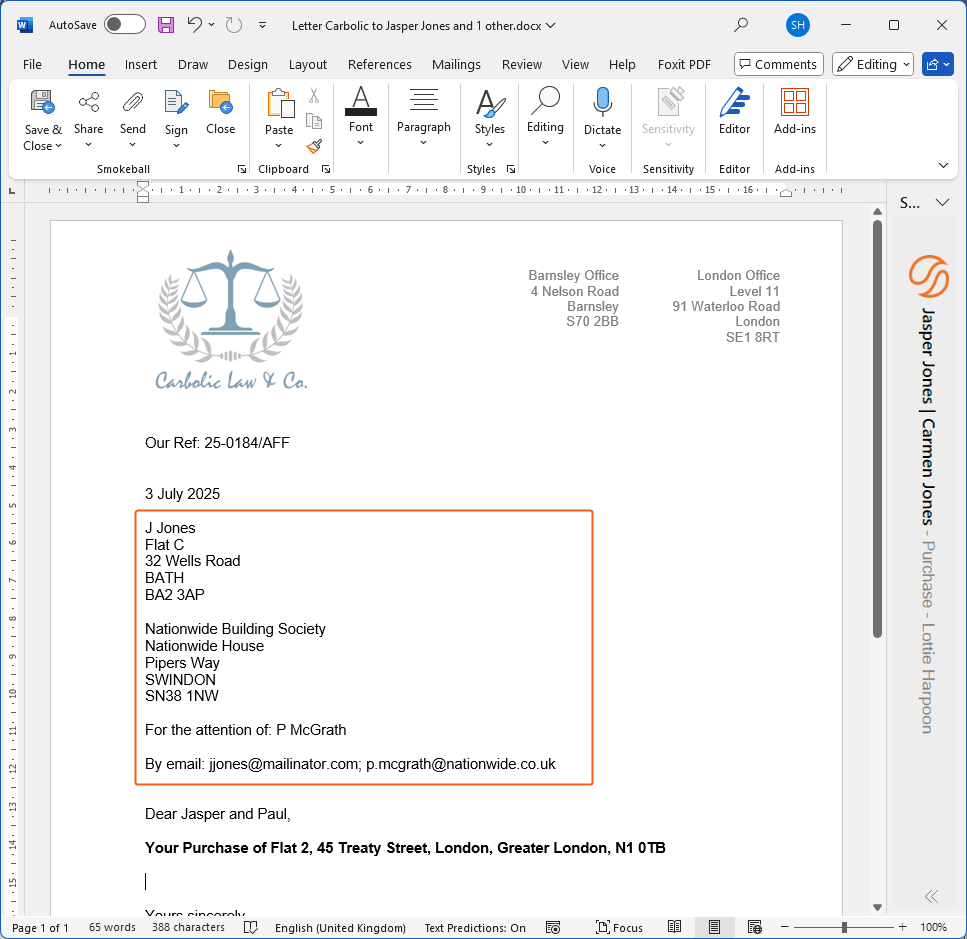The height and width of the screenshot is (939, 967).
Task: Collapse the Smokeball side panel chevron
Action: tap(942, 202)
